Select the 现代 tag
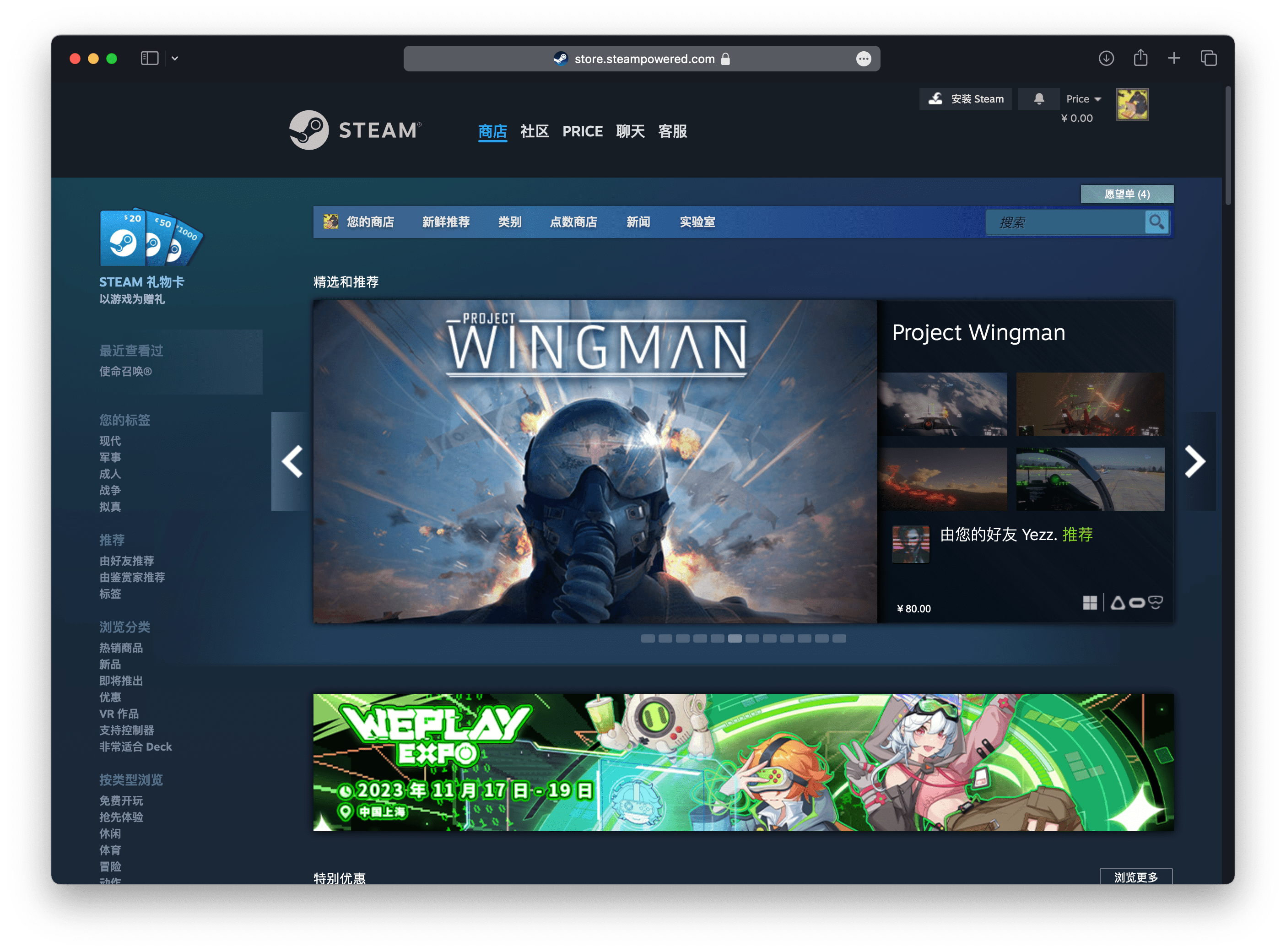1286x952 pixels. (x=109, y=441)
